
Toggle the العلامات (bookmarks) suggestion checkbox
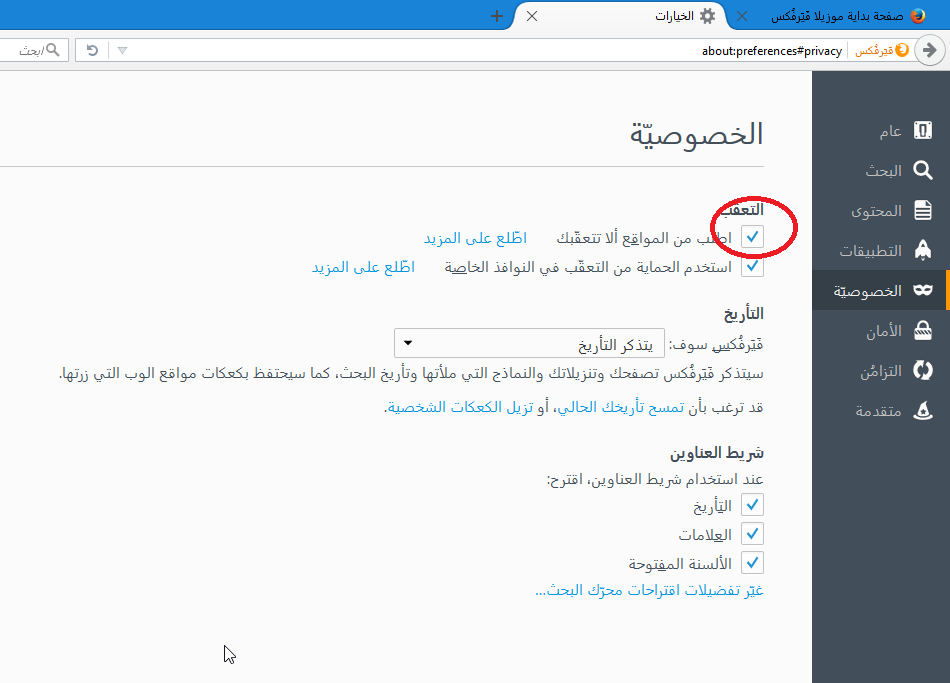(x=752, y=534)
